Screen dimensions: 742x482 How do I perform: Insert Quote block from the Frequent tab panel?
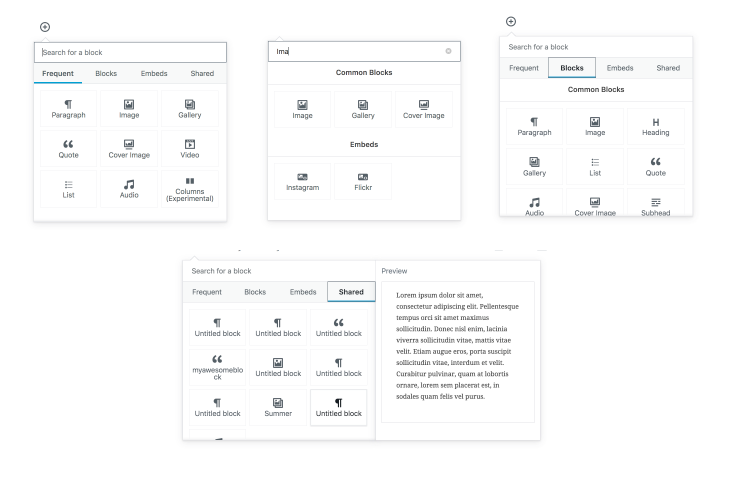point(69,149)
